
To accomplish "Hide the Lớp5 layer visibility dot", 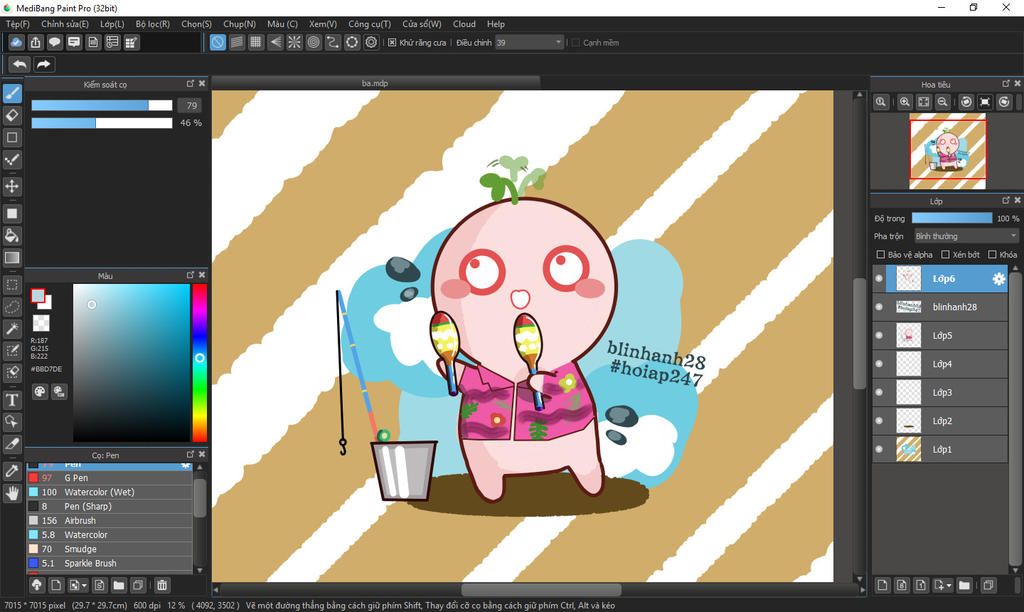I will tap(879, 336).
